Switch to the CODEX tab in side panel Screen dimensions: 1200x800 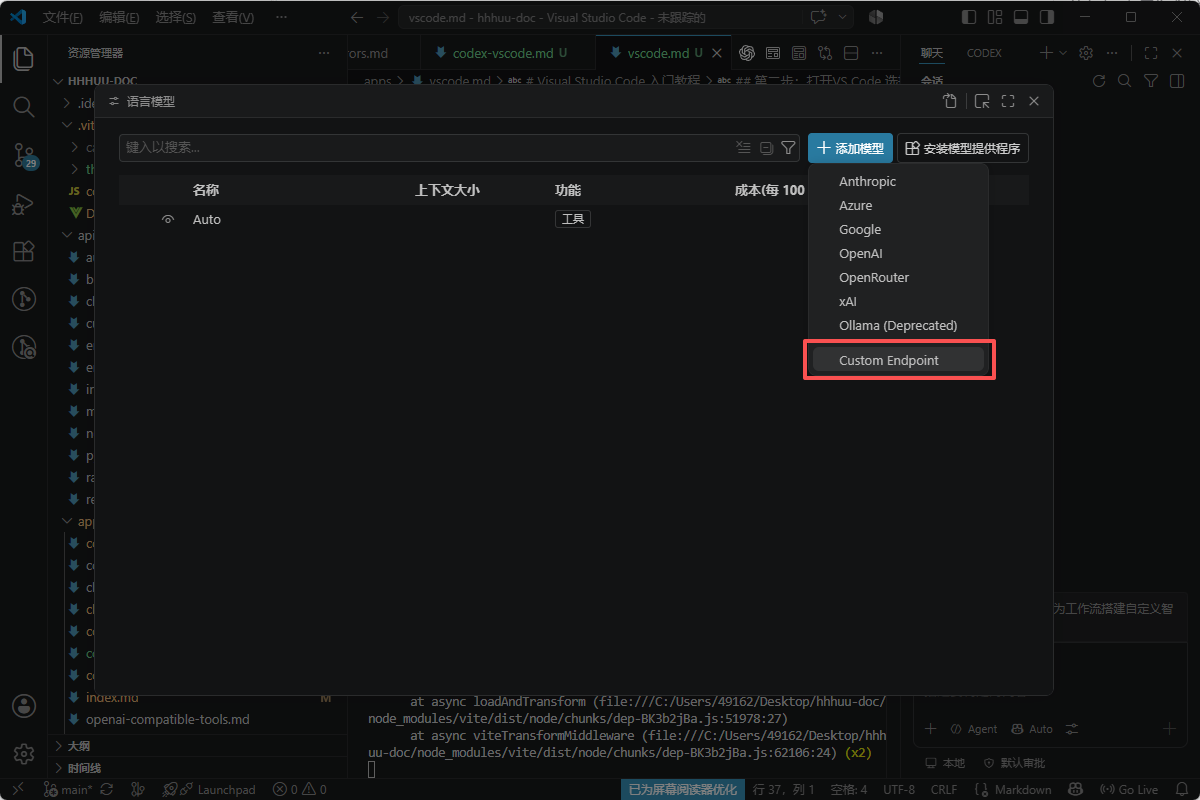click(984, 53)
